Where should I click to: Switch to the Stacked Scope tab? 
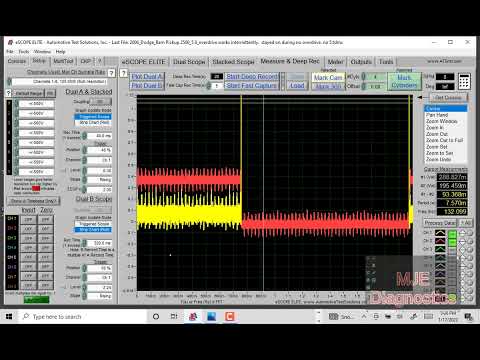pos(233,62)
